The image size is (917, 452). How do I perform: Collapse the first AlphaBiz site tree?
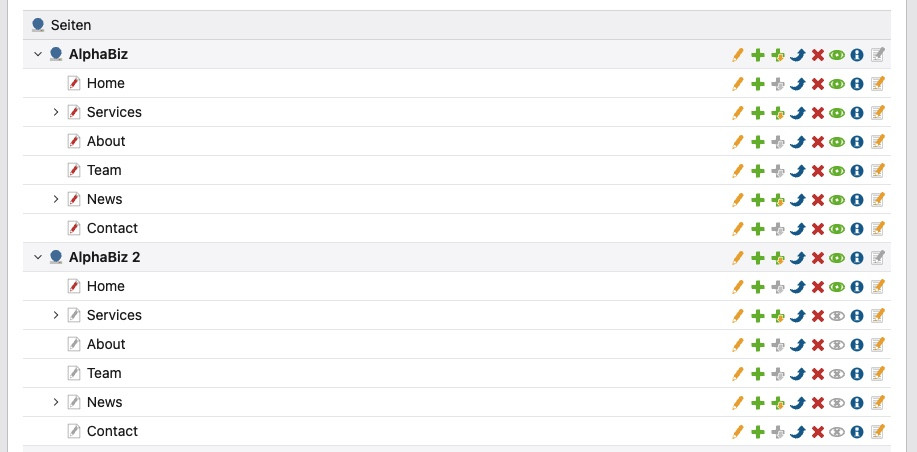tap(38, 55)
